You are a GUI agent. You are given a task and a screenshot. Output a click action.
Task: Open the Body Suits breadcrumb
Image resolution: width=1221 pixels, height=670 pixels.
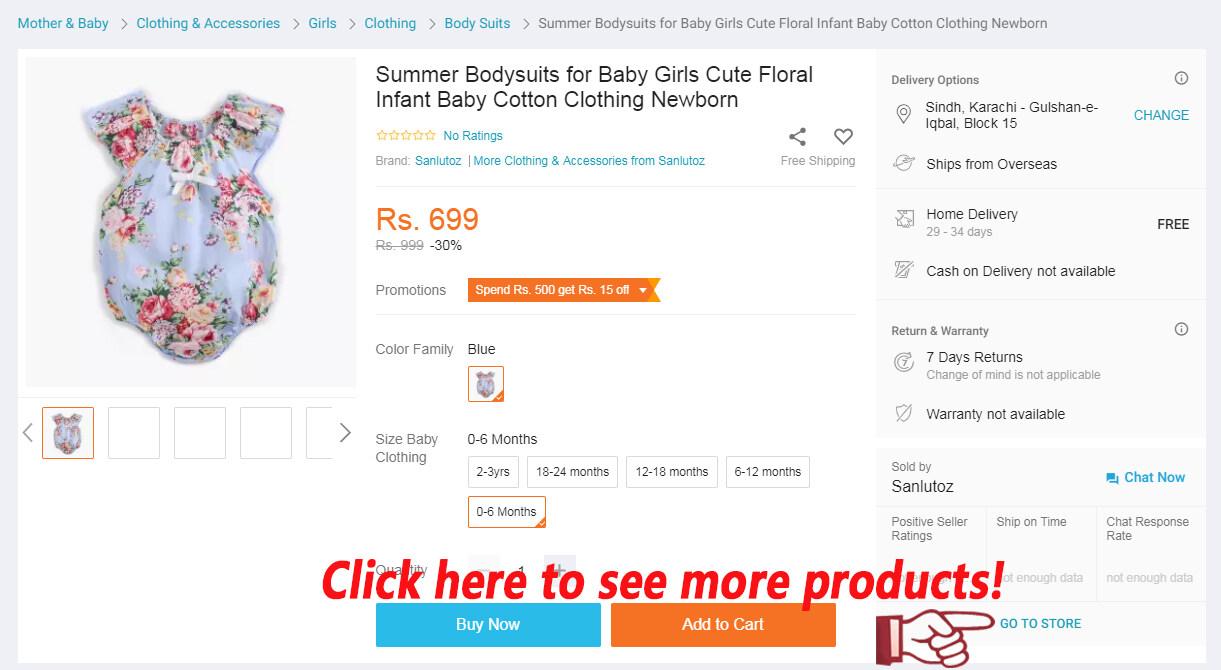coord(477,23)
